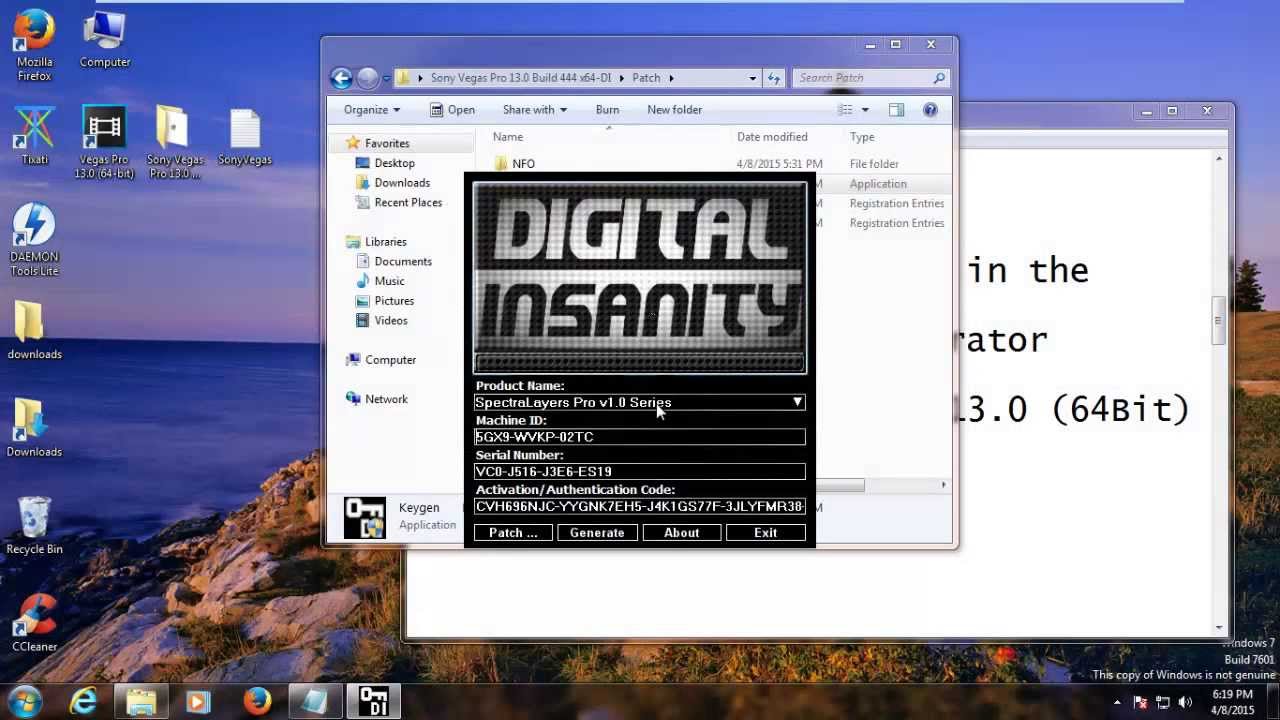Select Desktop under Favorites in Explorer
This screenshot has height=720, width=1280.
394,163
